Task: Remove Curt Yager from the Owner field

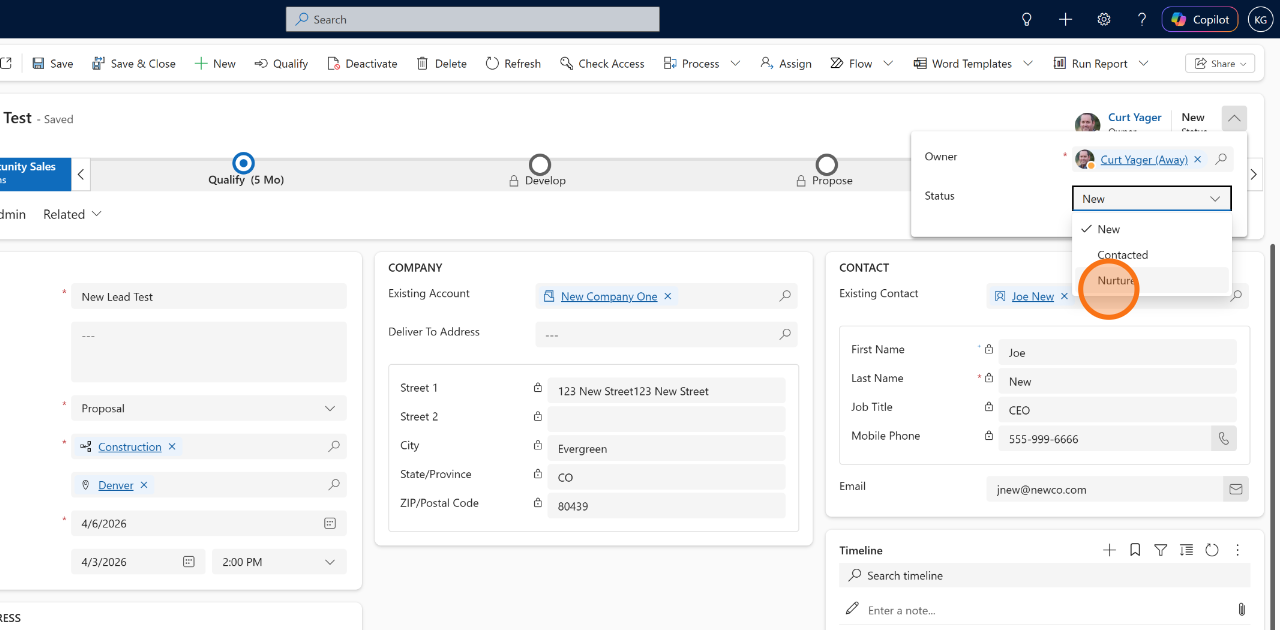Action: coord(1198,159)
